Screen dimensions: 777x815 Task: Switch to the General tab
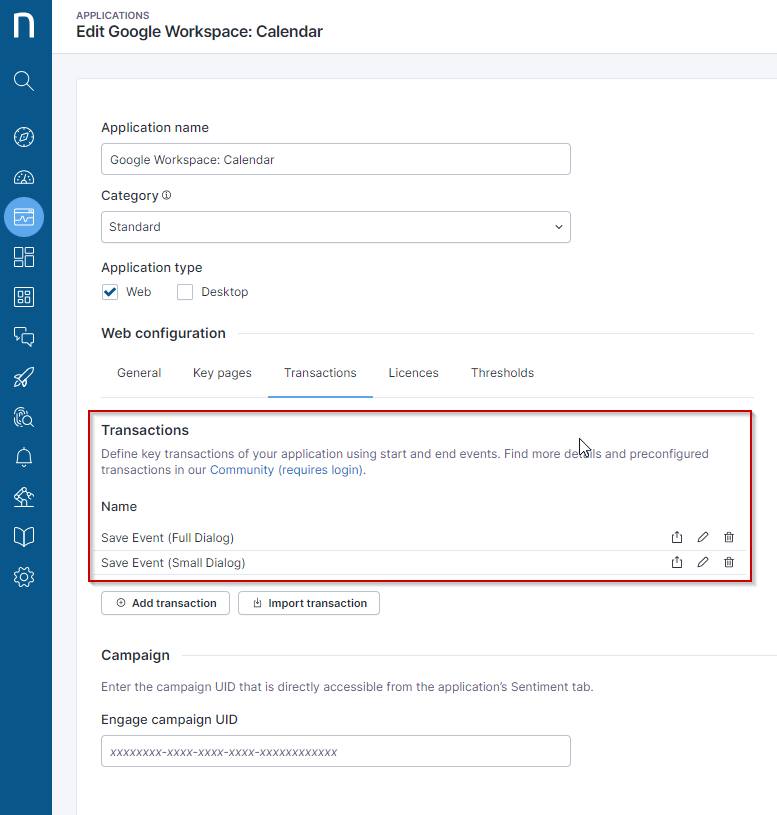tap(139, 373)
